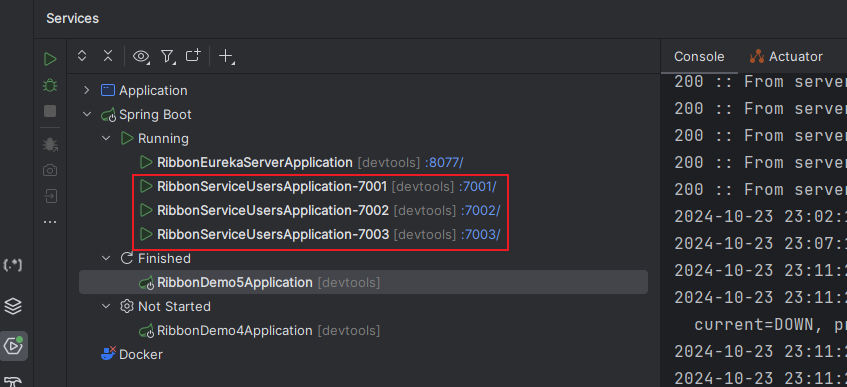Select the Finished group label

pos(164,258)
